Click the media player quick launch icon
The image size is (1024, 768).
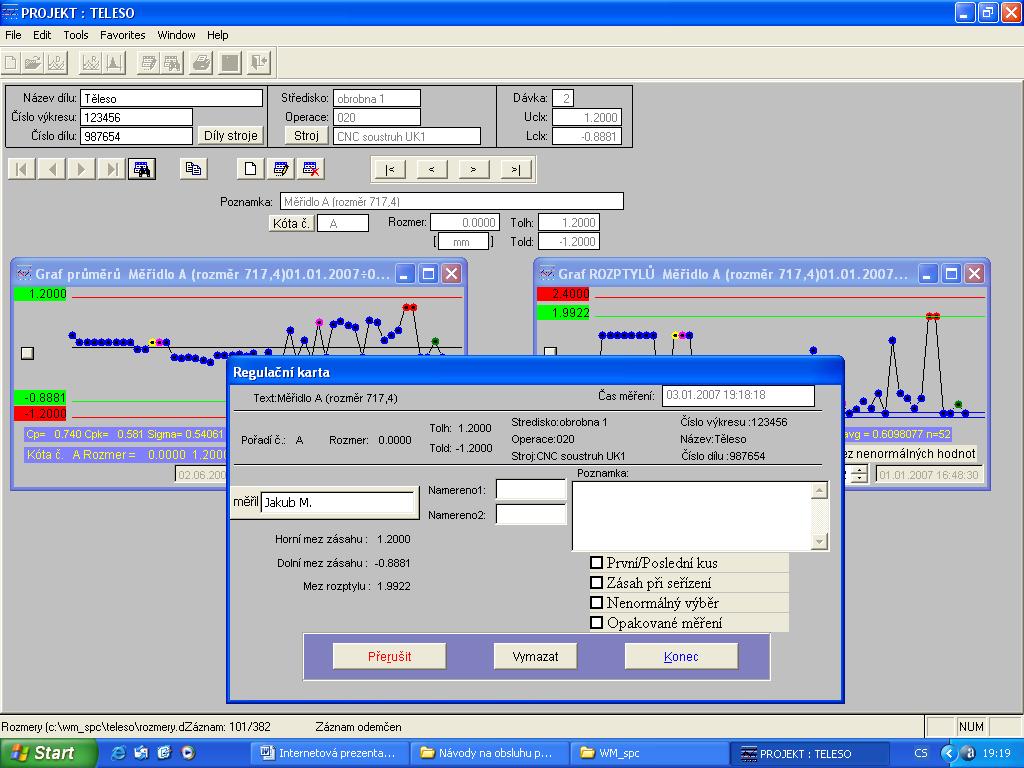pyautogui.click(x=187, y=753)
